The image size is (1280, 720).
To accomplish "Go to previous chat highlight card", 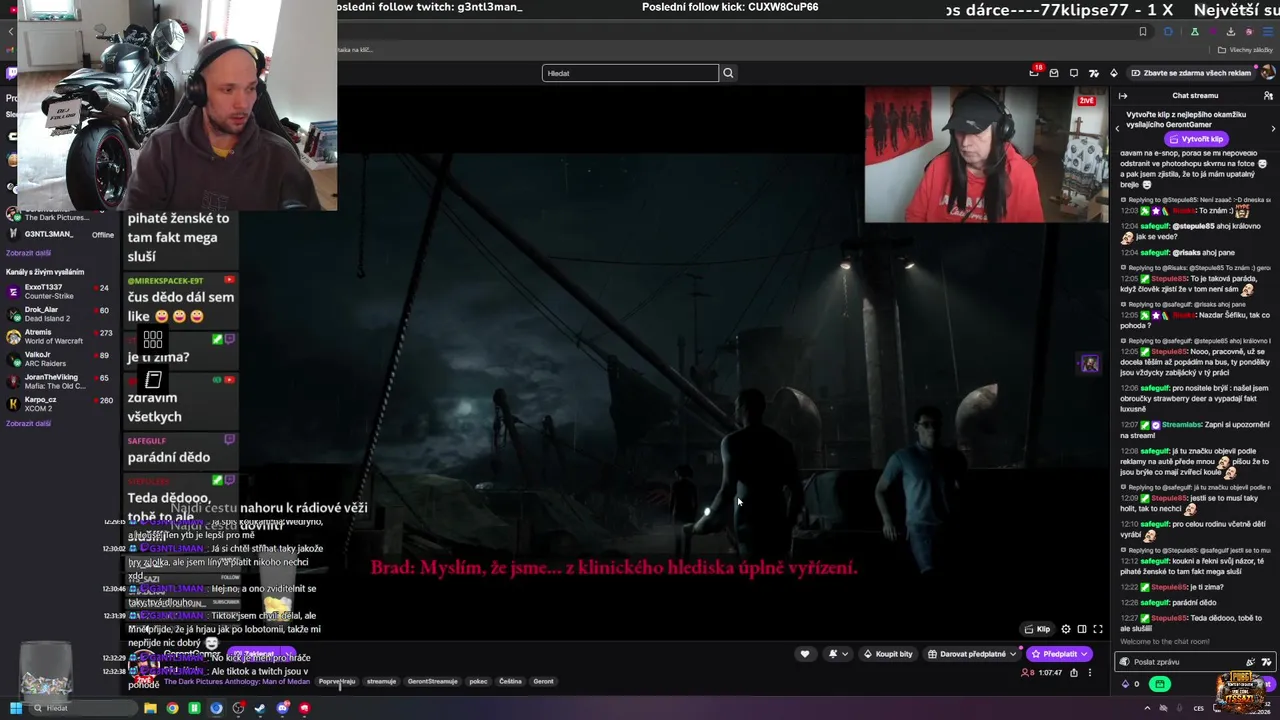I will pos(1118,129).
